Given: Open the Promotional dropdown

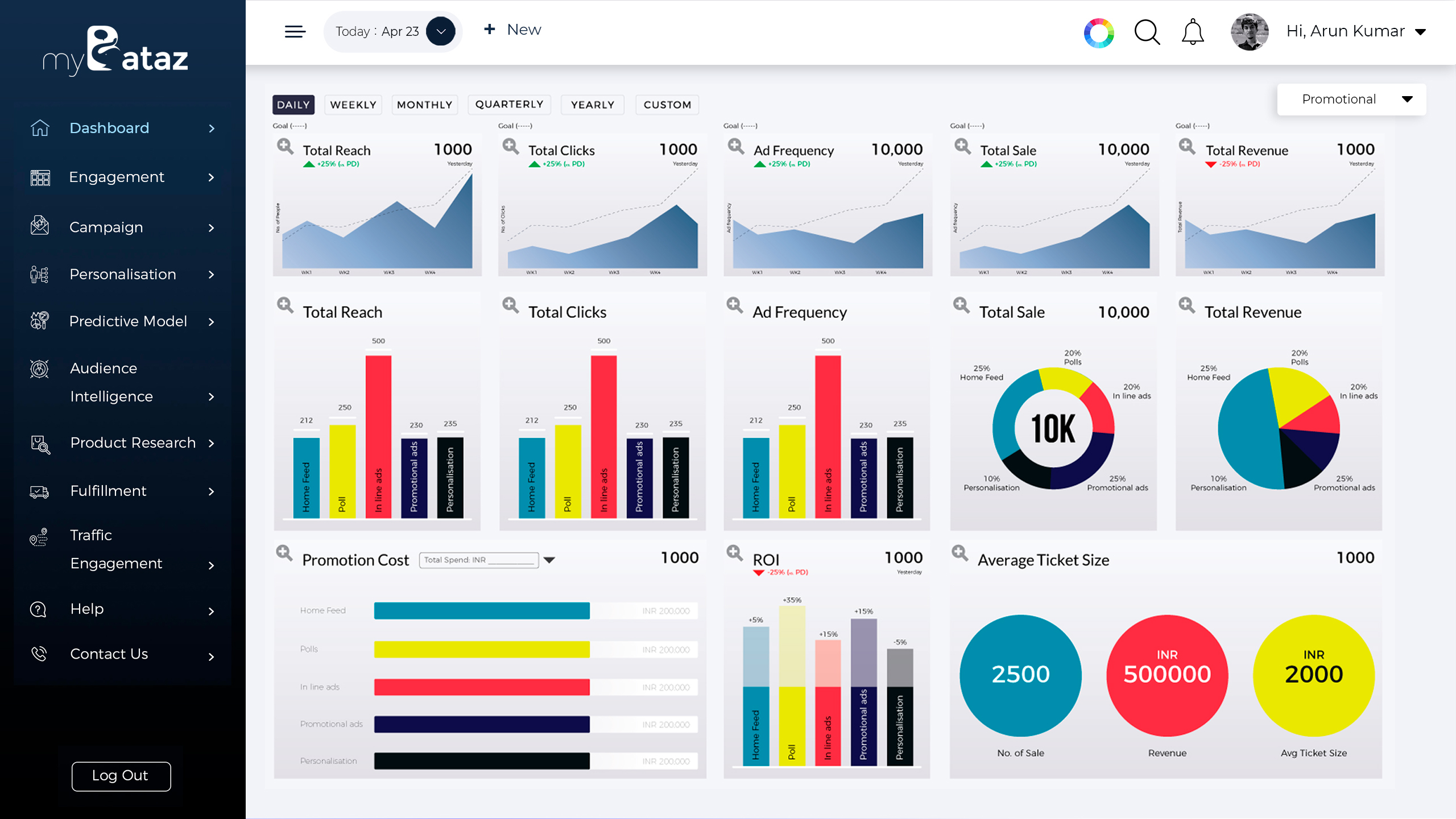Looking at the screenshot, I should click(x=1351, y=100).
